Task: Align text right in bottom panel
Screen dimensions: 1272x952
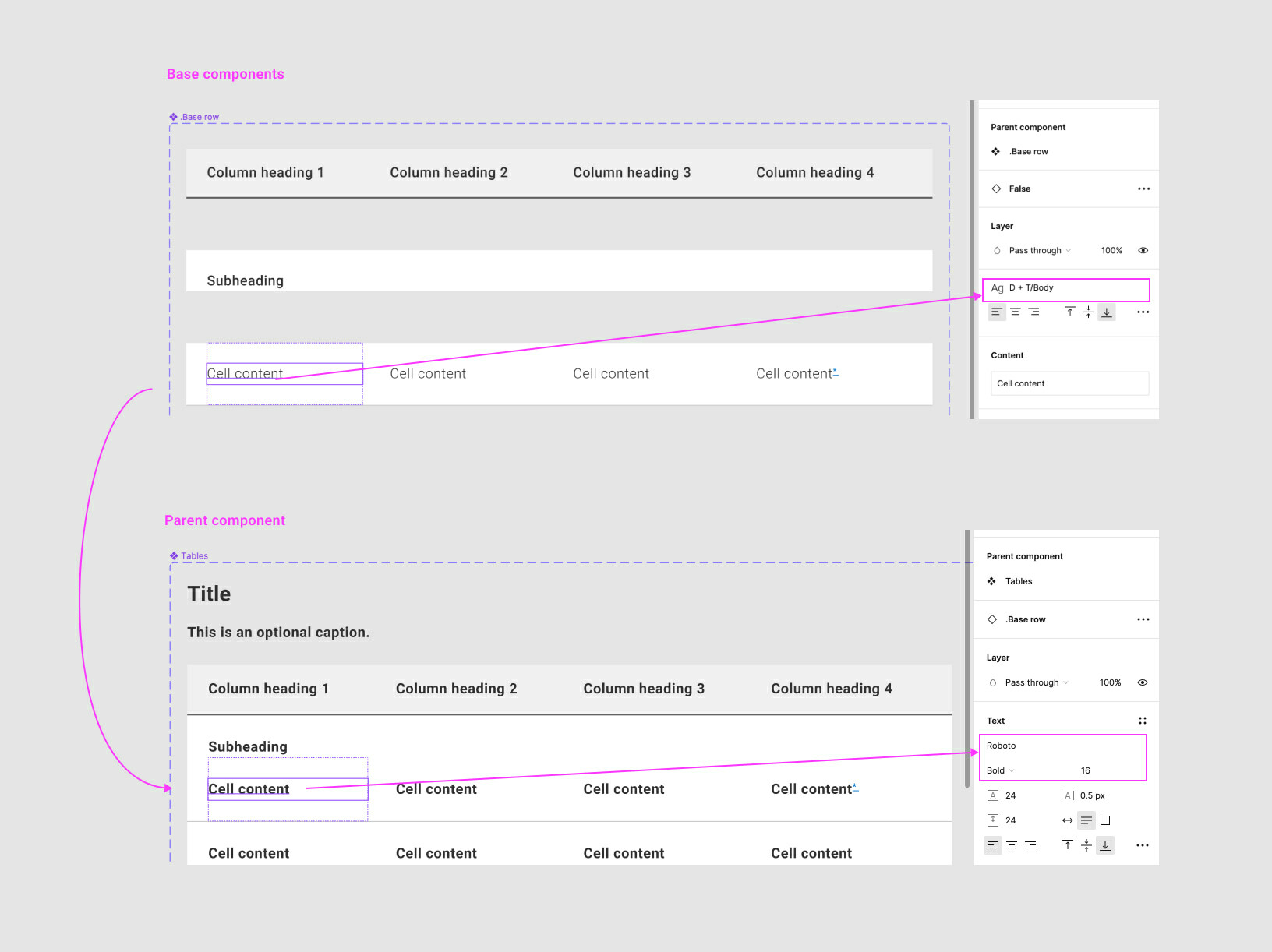Action: tap(1030, 845)
